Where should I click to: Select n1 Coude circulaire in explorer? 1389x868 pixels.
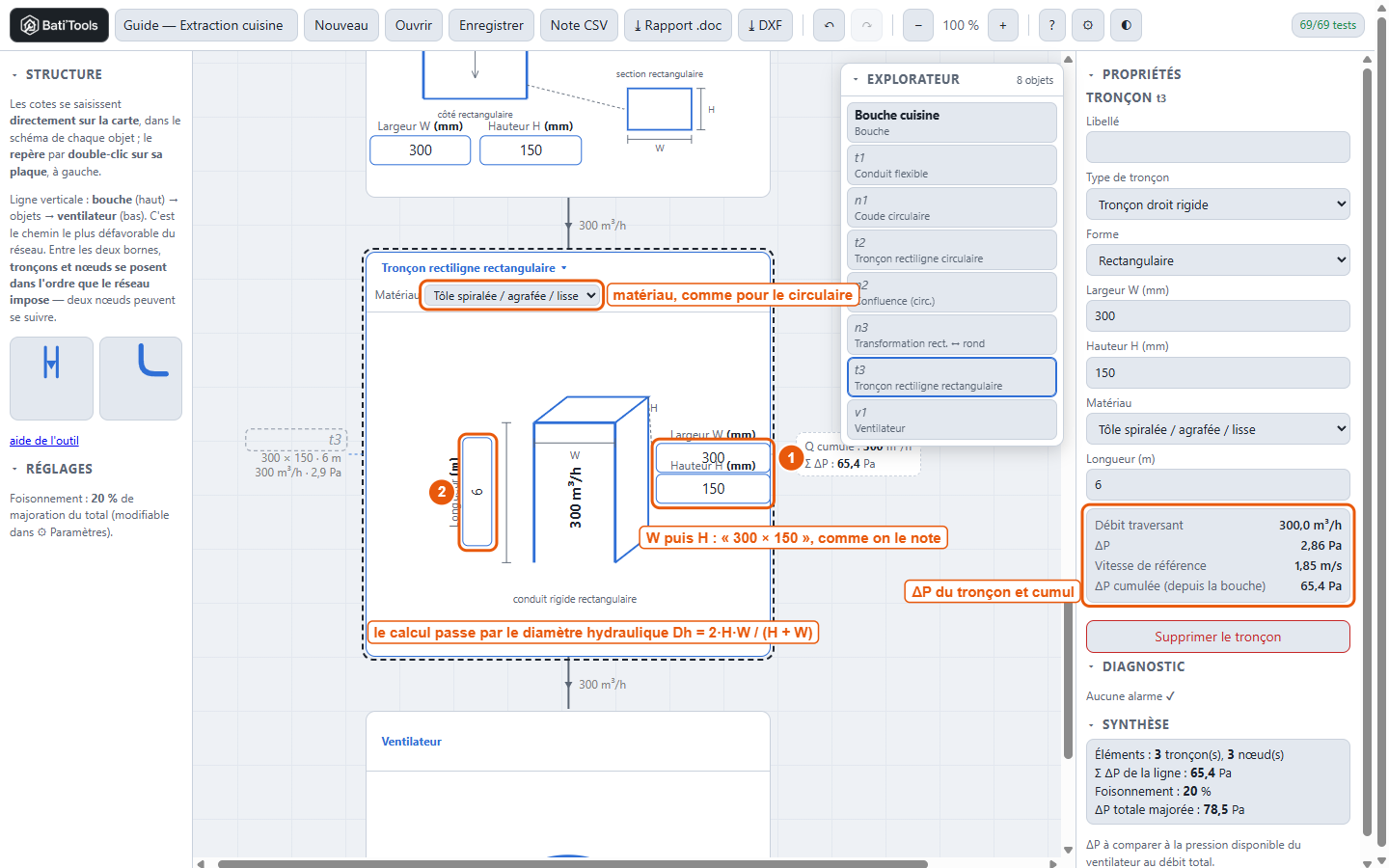pyautogui.click(x=951, y=207)
